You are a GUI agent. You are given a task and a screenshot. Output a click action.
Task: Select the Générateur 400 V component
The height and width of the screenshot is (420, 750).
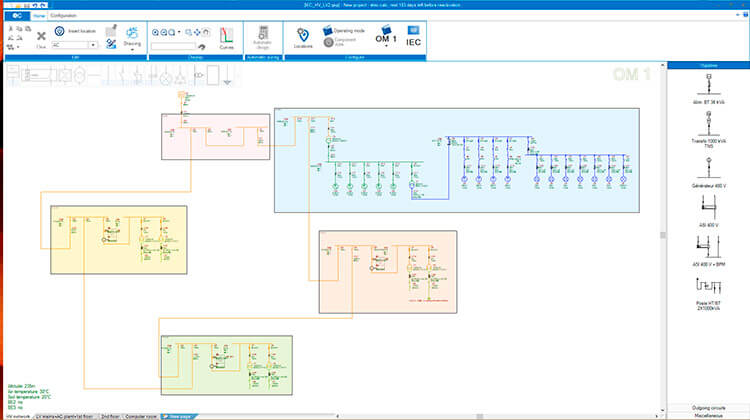click(x=709, y=172)
